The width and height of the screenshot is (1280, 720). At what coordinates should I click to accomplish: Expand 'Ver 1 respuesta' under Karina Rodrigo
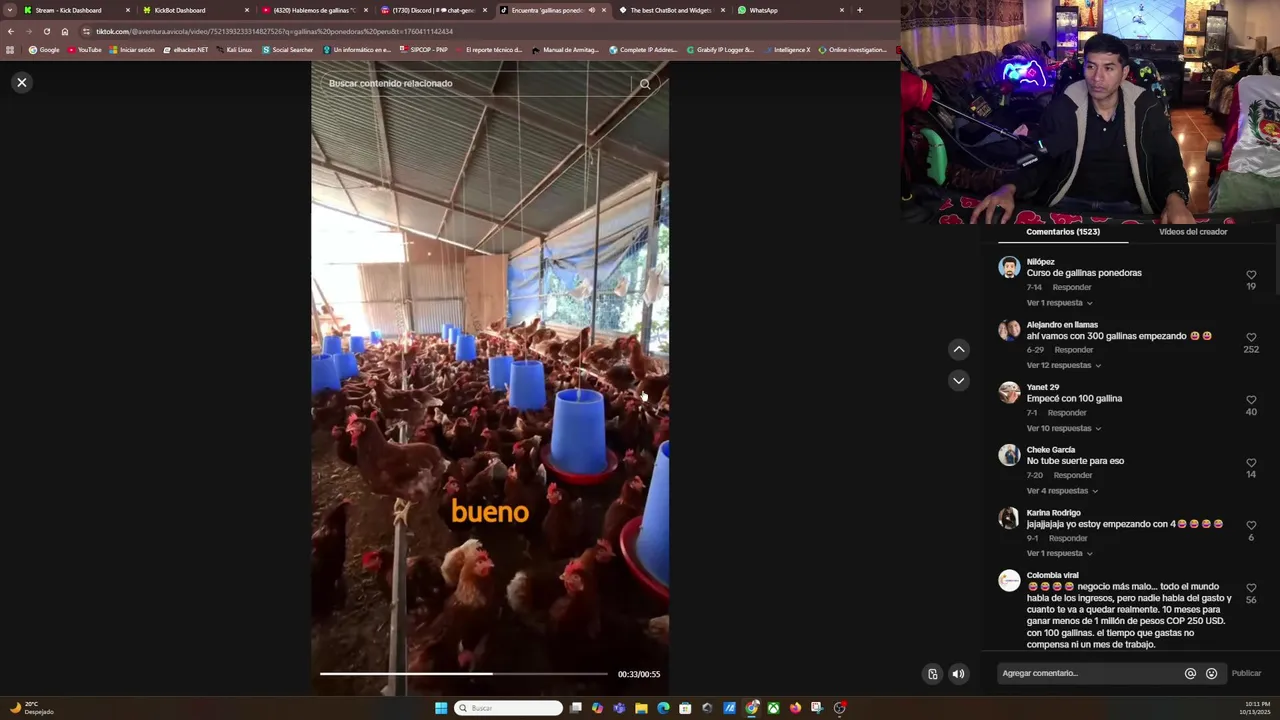1059,553
